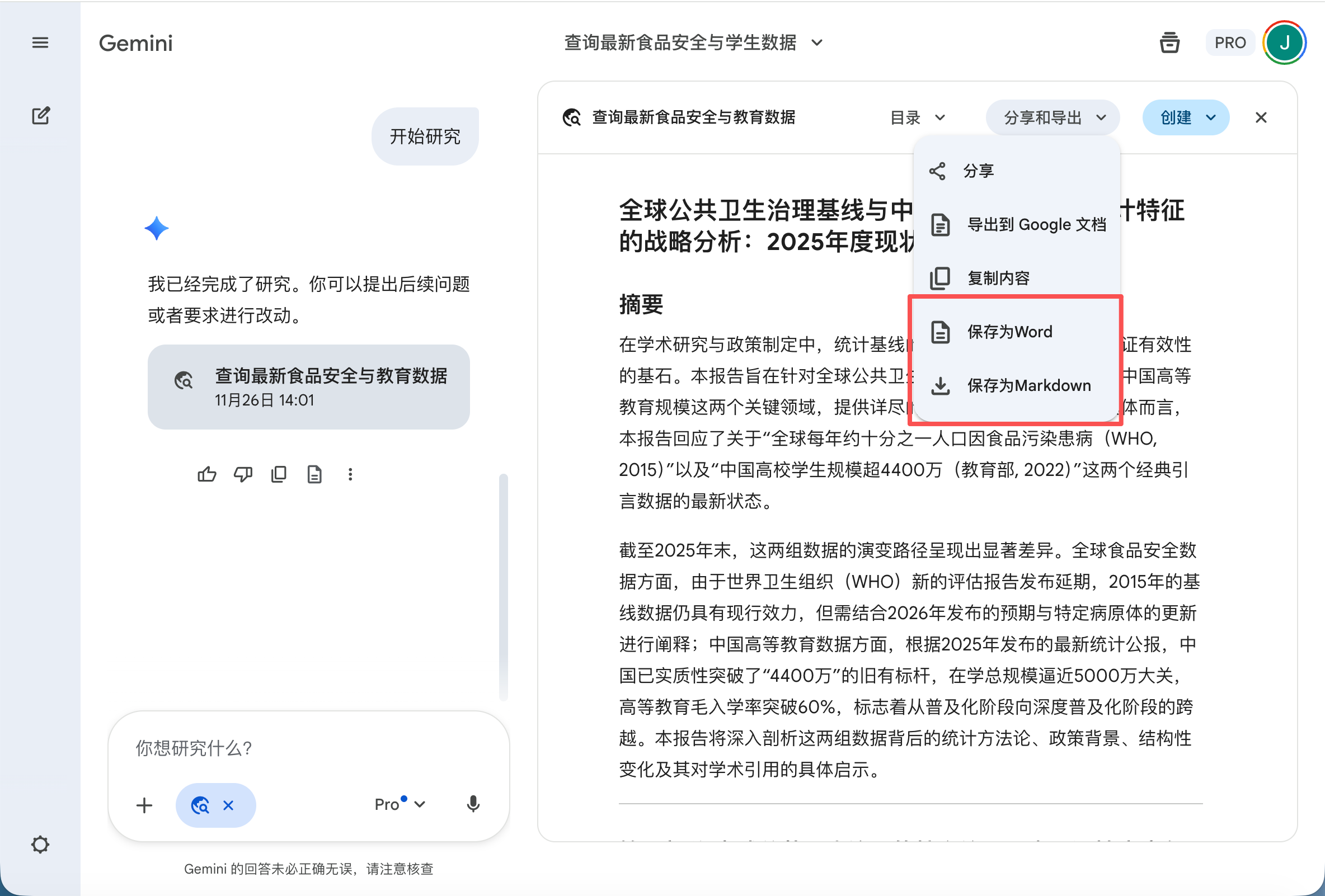
Task: Start a new chat via compose icon
Action: click(40, 116)
